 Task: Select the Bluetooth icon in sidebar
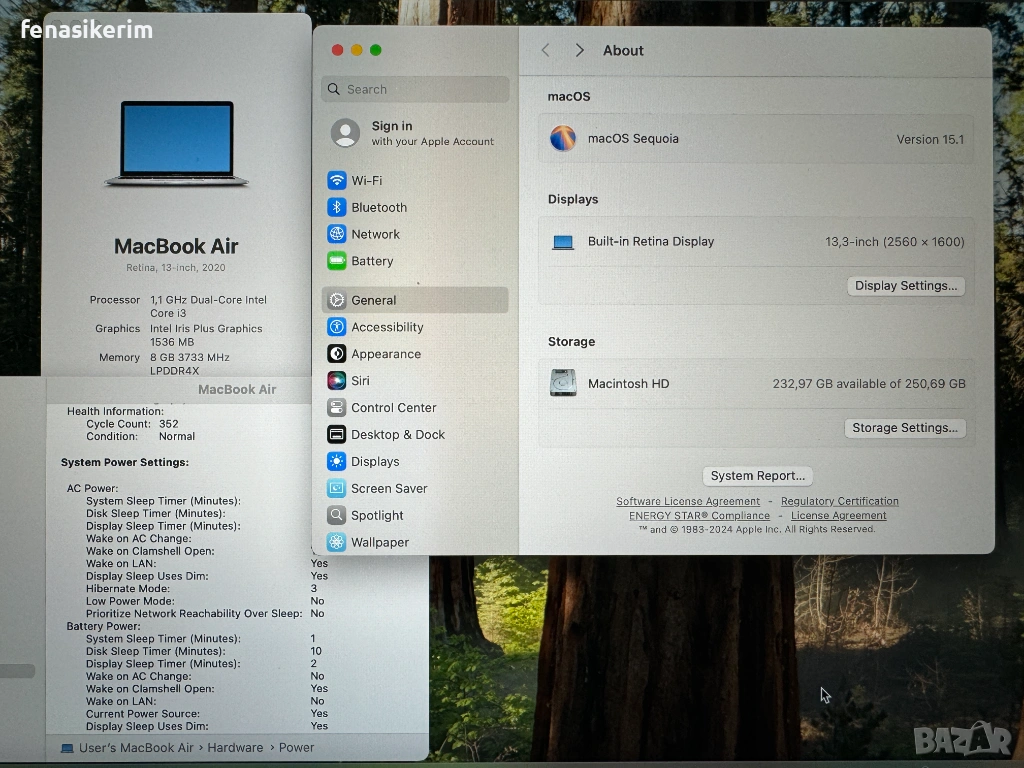[337, 208]
